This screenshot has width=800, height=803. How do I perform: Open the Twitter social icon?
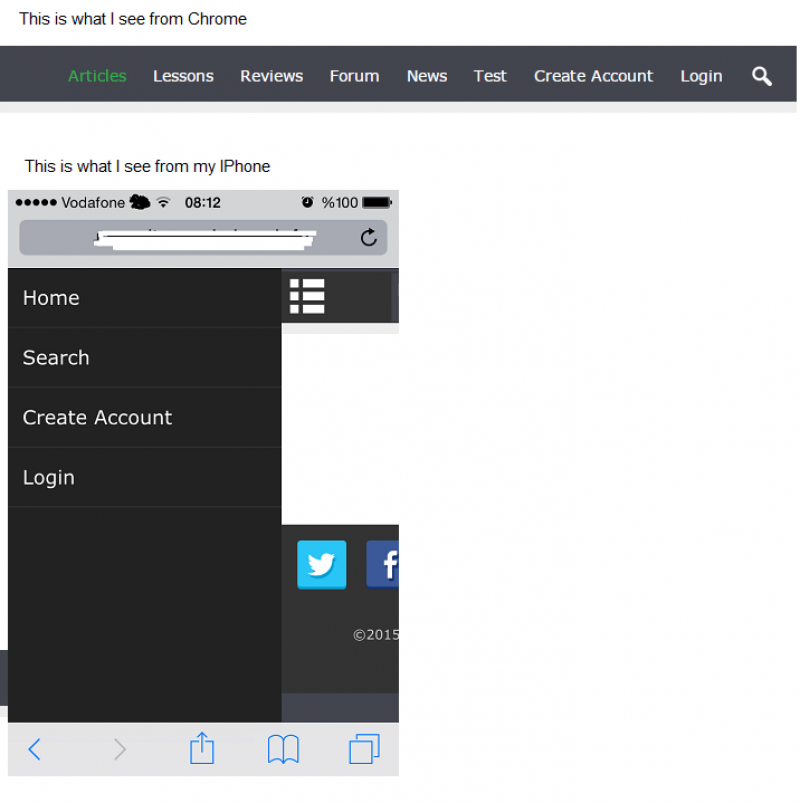pyautogui.click(x=322, y=564)
